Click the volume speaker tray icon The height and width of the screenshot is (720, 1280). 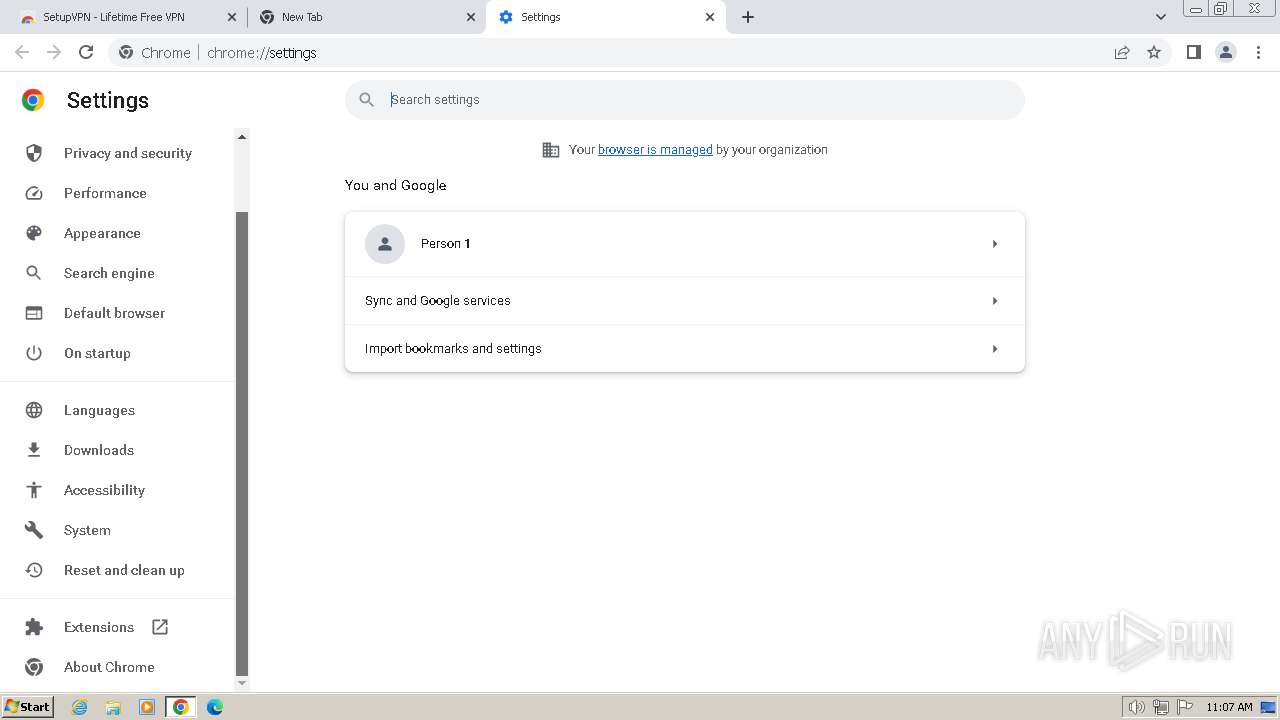tap(1136, 707)
